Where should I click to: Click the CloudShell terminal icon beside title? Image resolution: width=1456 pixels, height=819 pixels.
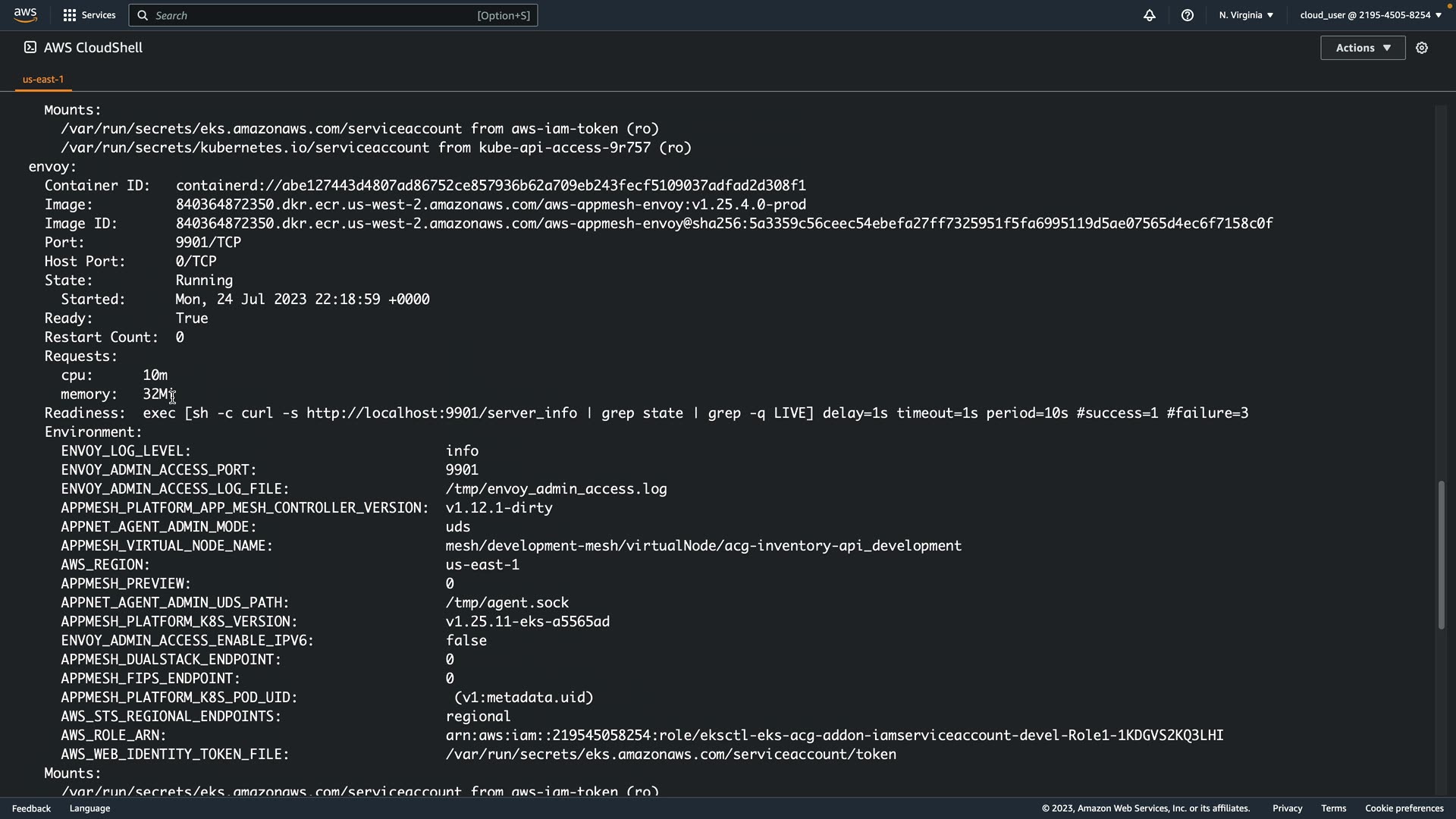click(x=30, y=47)
